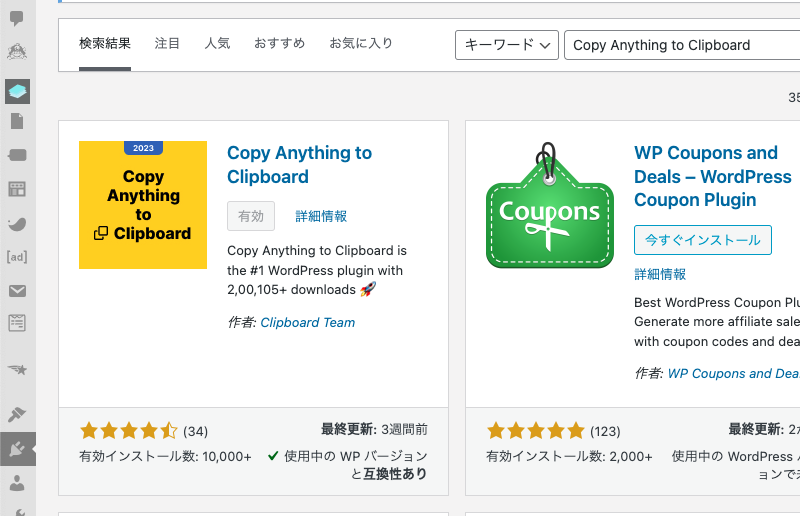The height and width of the screenshot is (516, 800).
Task: Click the five-star rating with (123) reviews
Action: (x=553, y=431)
